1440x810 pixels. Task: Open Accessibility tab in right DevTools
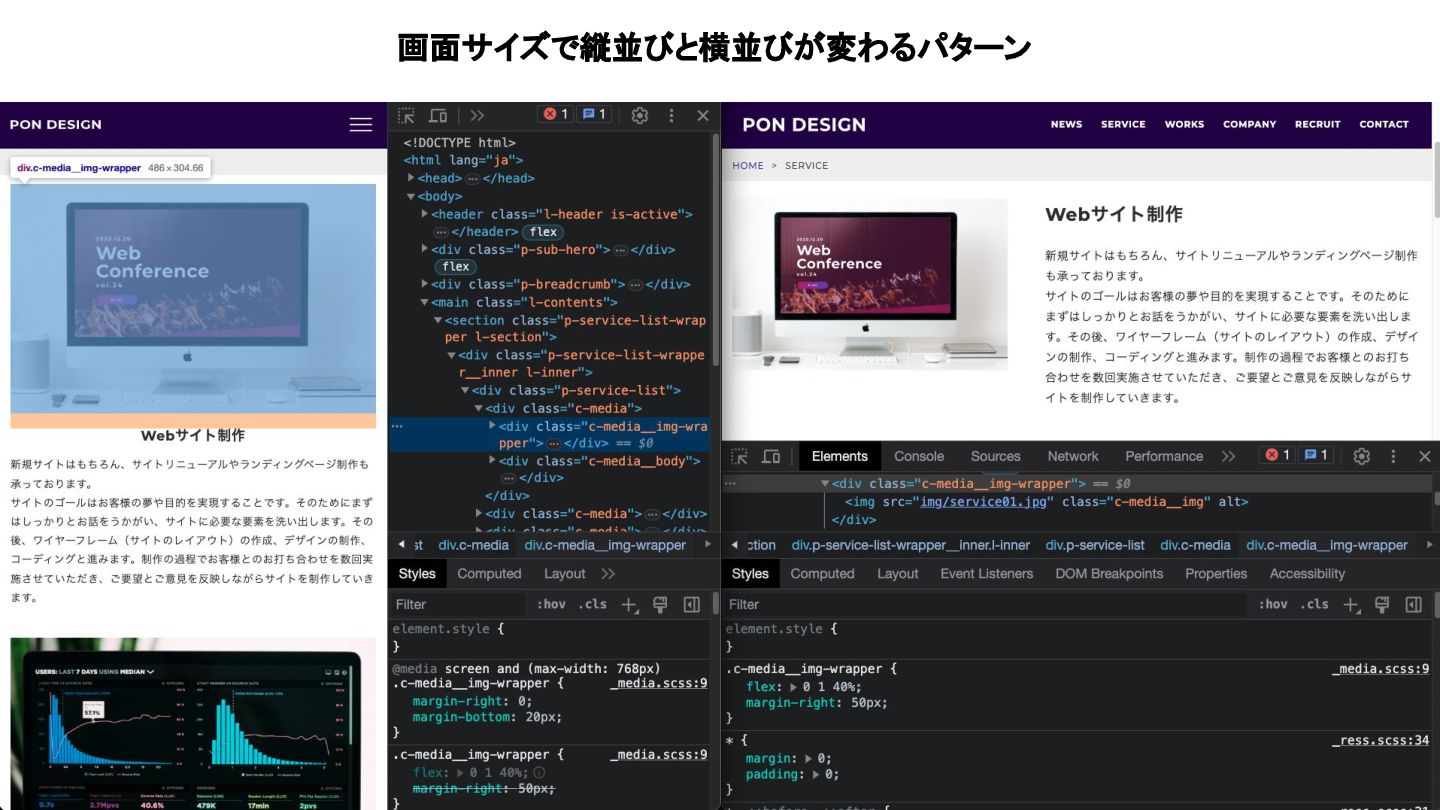coord(1307,574)
